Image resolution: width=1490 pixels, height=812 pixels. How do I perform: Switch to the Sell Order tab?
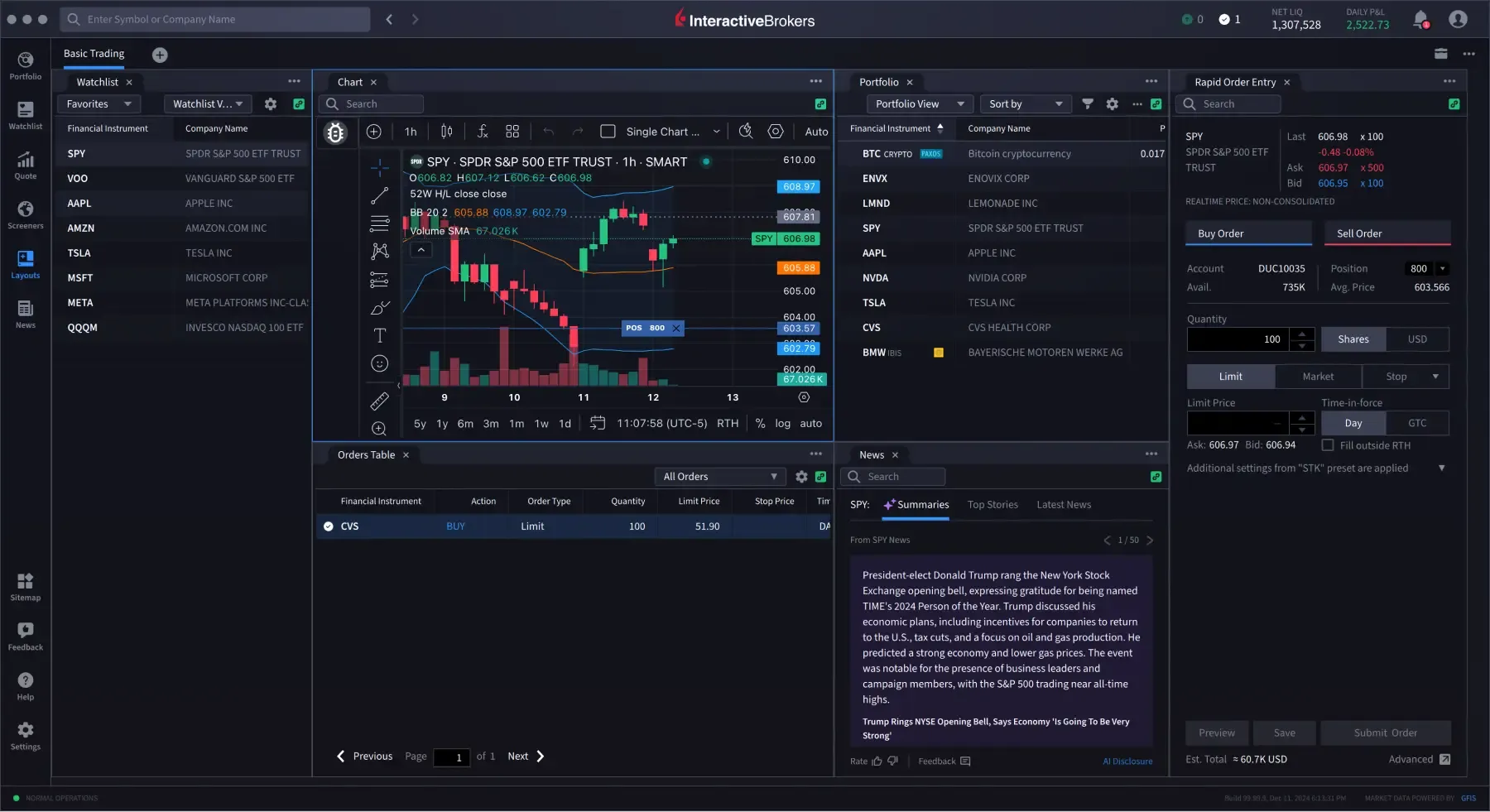point(1358,233)
